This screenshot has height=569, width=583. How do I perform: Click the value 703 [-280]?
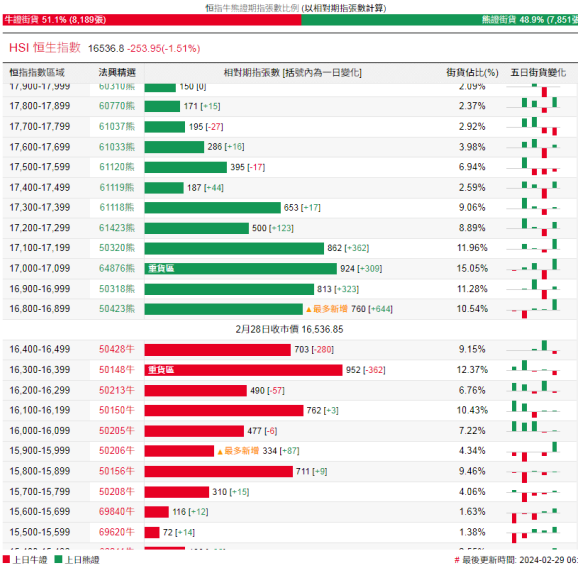click(314, 350)
